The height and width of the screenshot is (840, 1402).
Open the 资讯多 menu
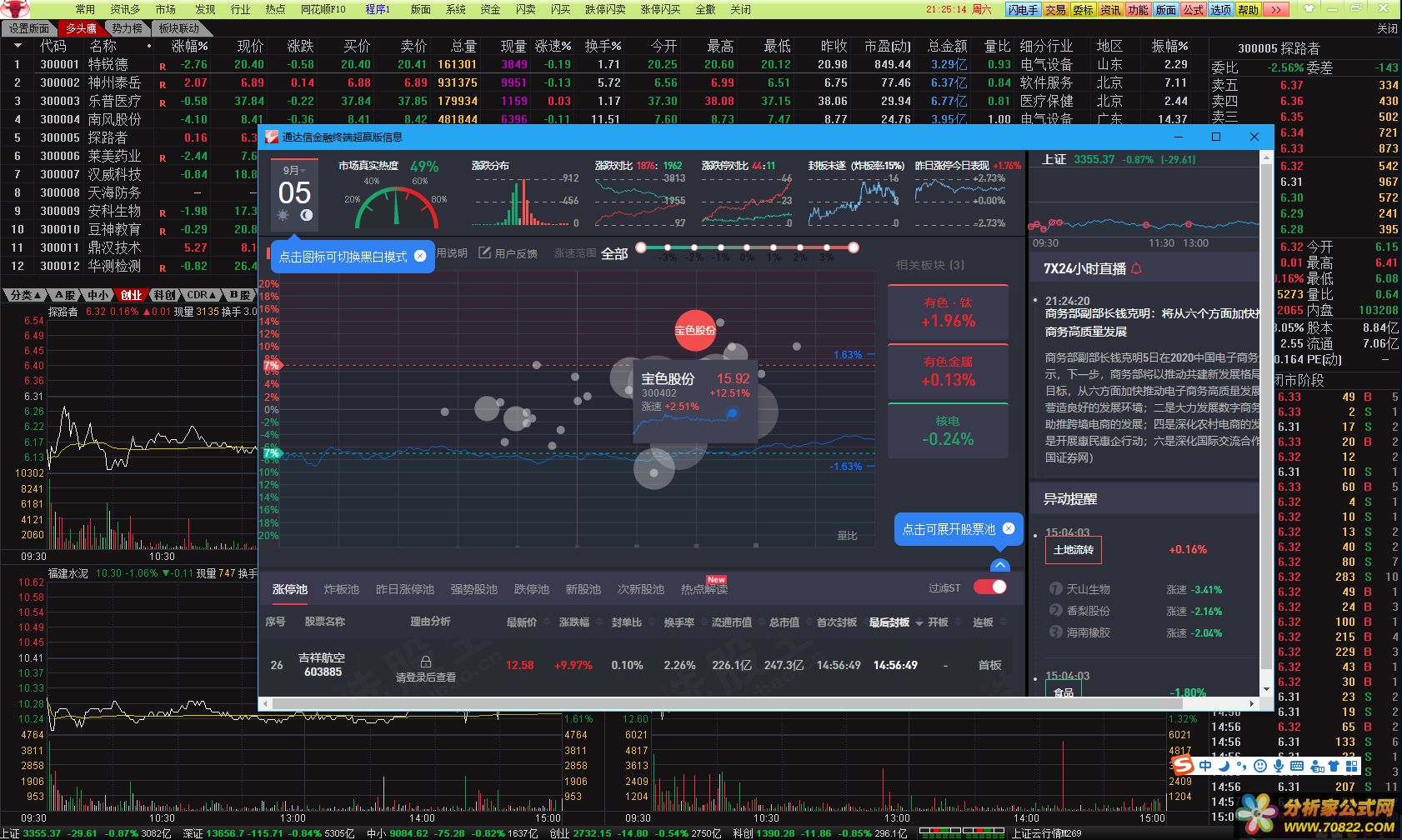click(x=125, y=9)
